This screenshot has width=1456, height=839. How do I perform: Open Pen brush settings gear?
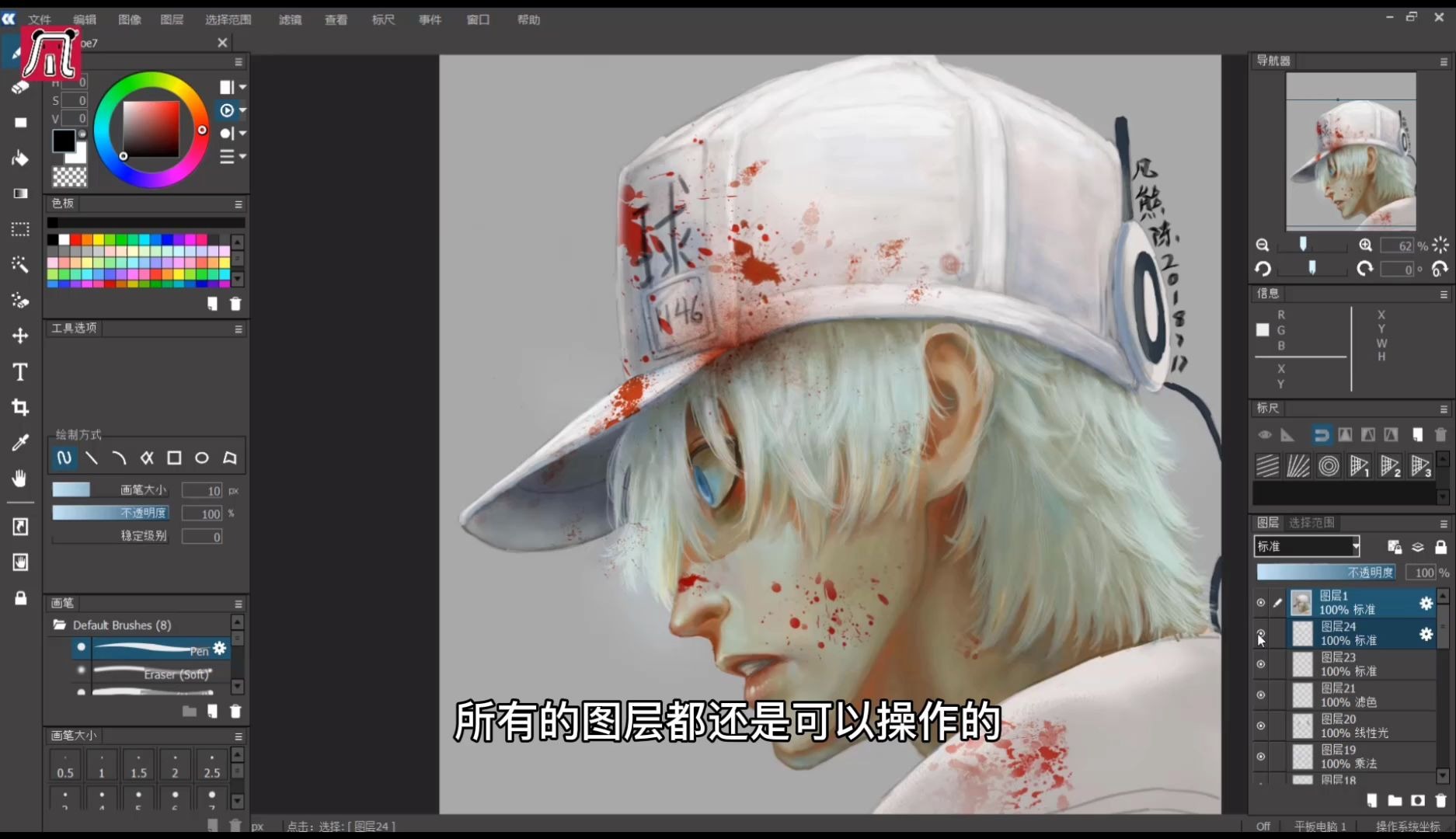pos(220,648)
